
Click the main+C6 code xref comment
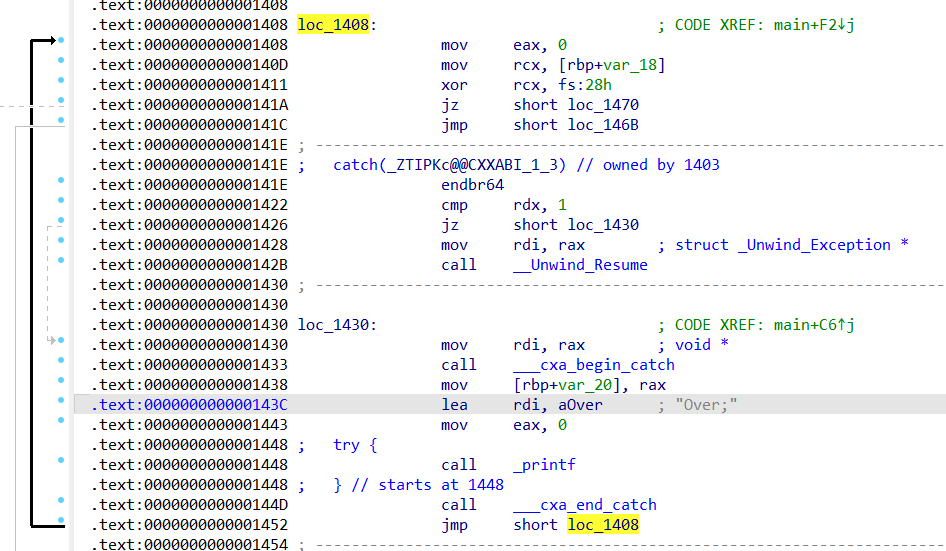pos(814,325)
